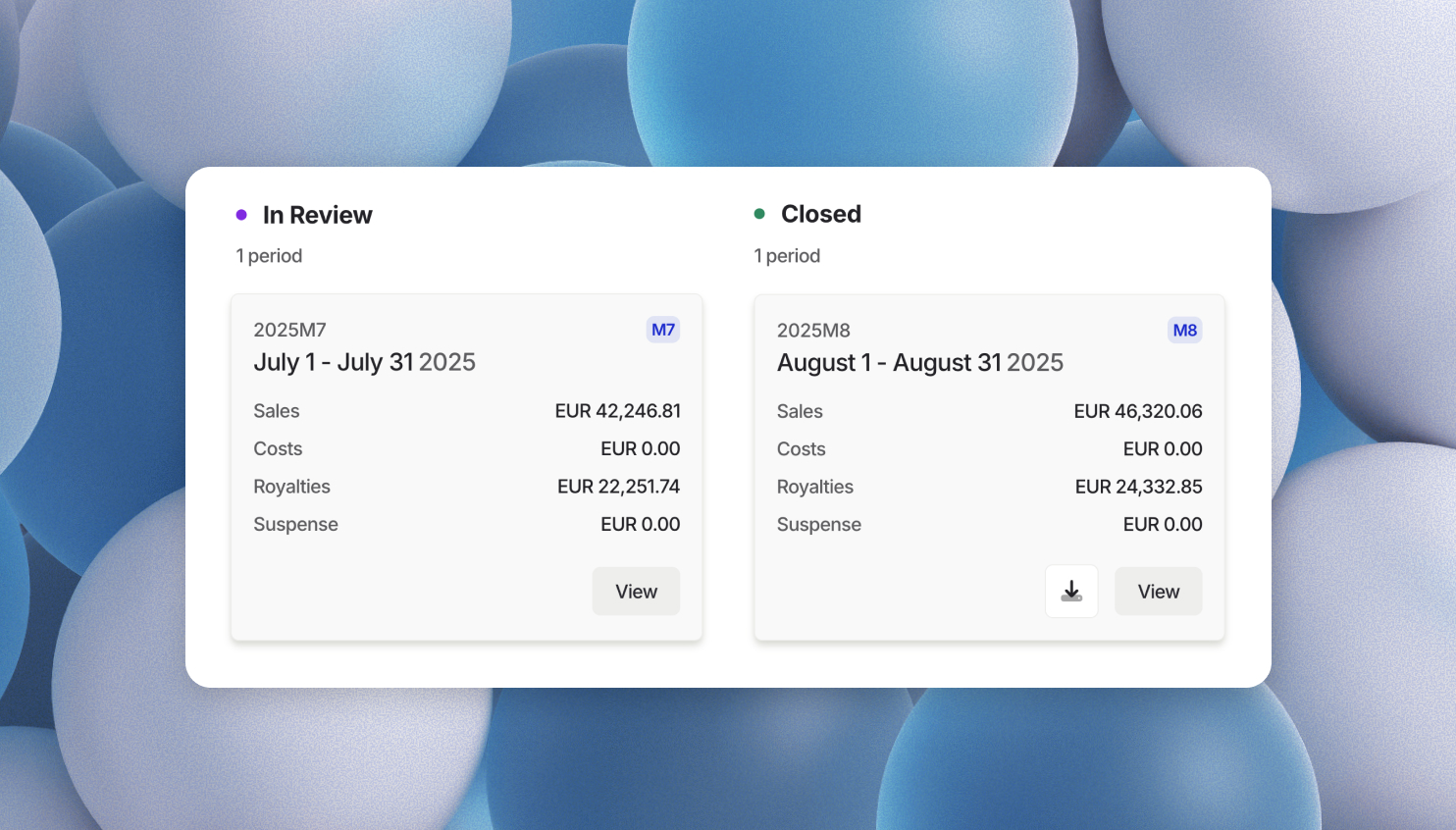Click '1 period' under In Review
This screenshot has height=830, width=1456.
269,256
